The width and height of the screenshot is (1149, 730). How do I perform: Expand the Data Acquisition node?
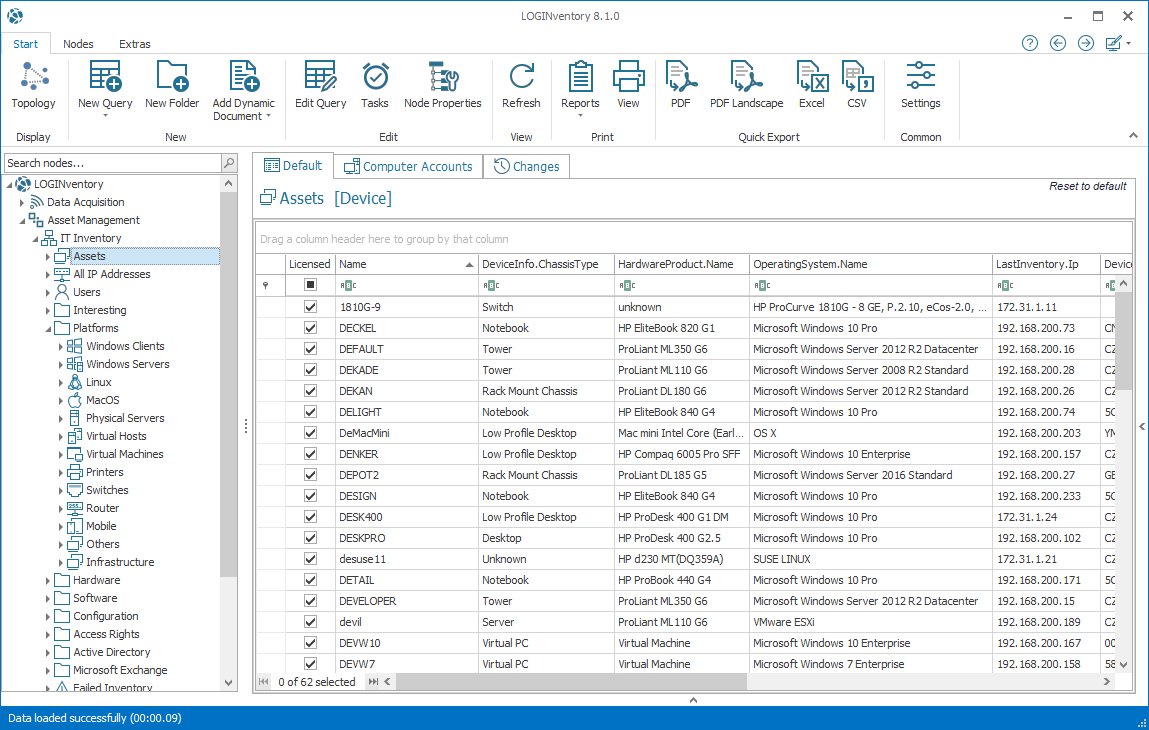click(x=22, y=202)
